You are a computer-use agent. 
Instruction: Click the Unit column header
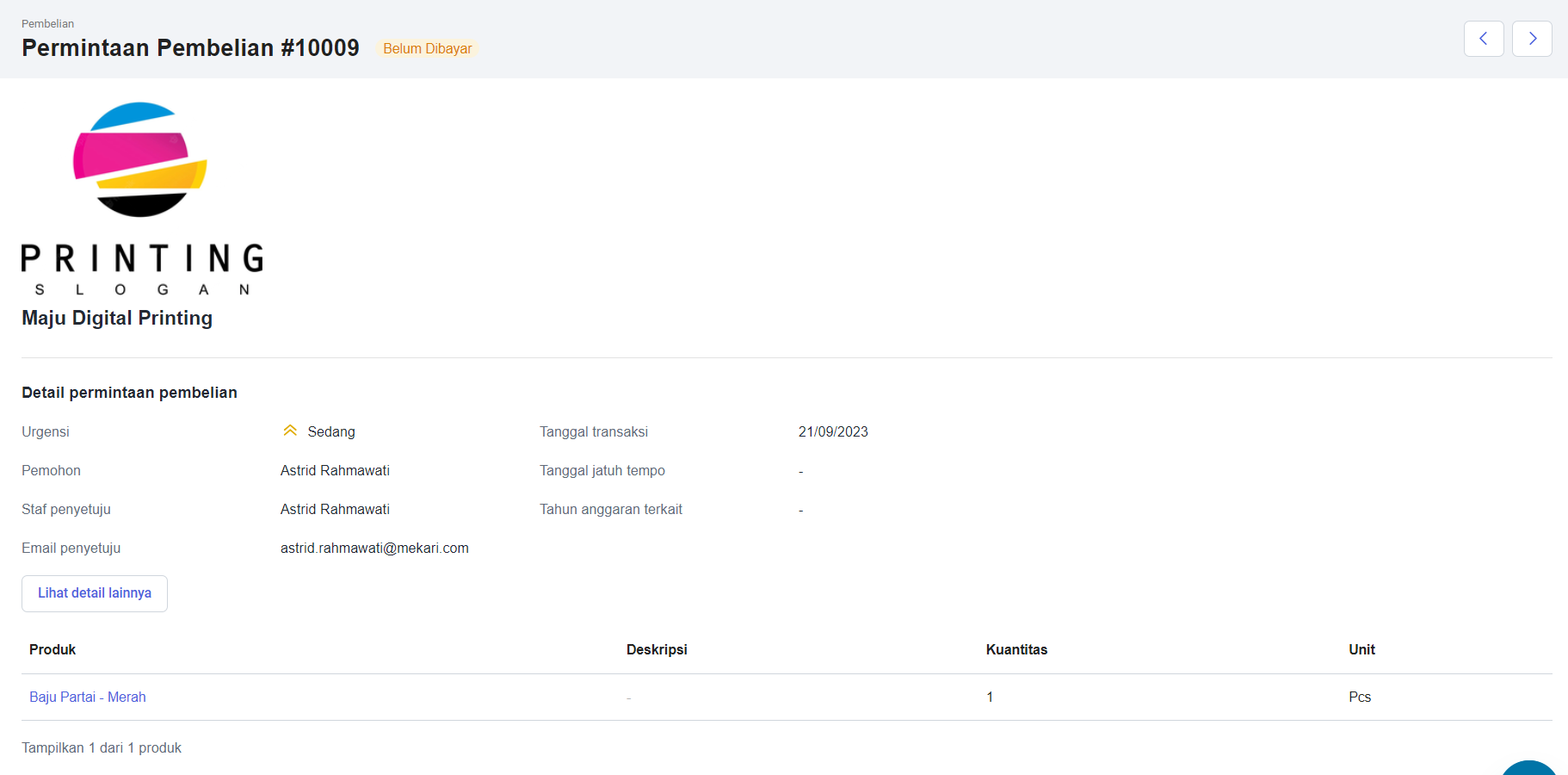[1361, 649]
